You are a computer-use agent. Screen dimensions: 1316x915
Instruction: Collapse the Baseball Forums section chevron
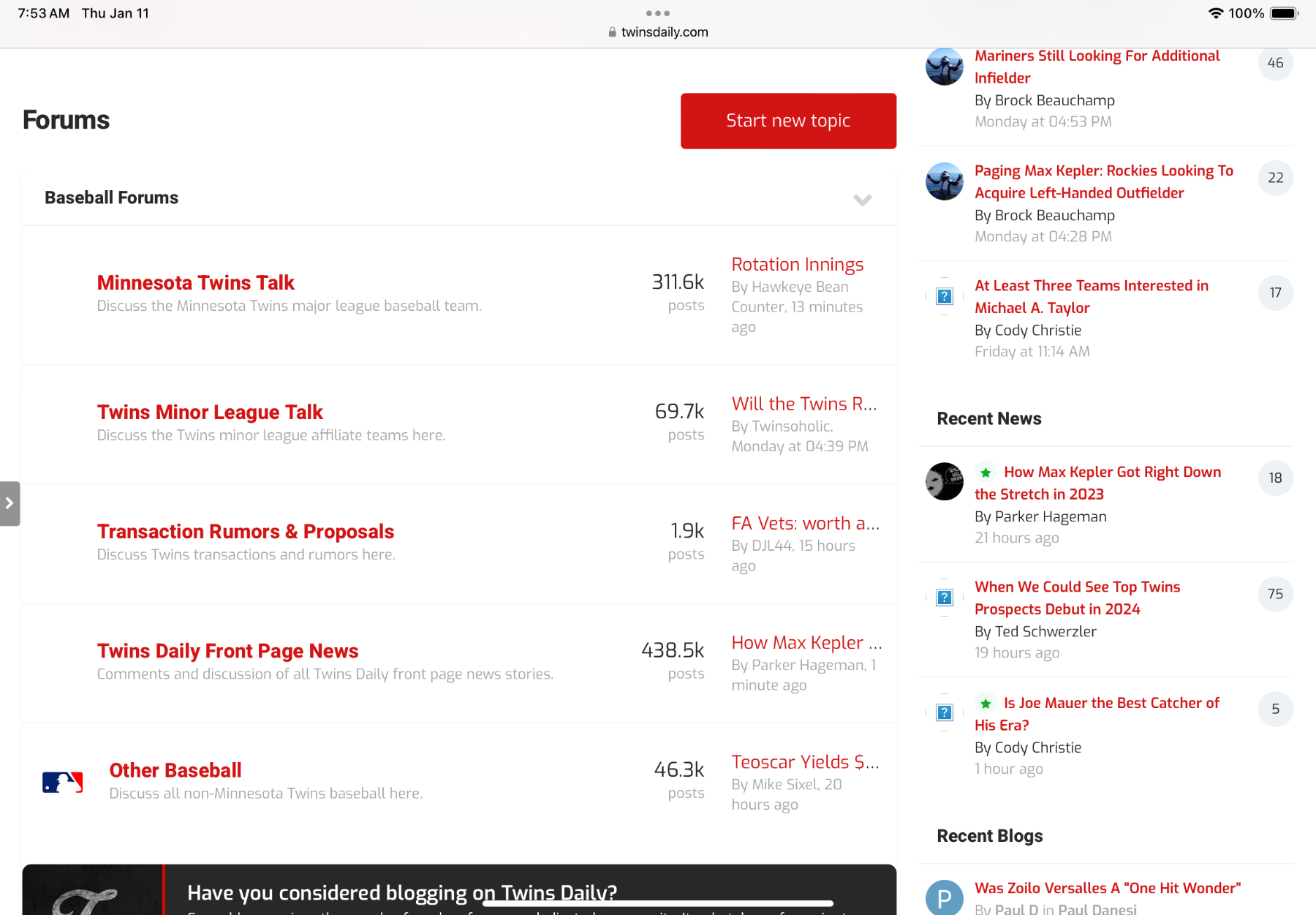(x=862, y=200)
